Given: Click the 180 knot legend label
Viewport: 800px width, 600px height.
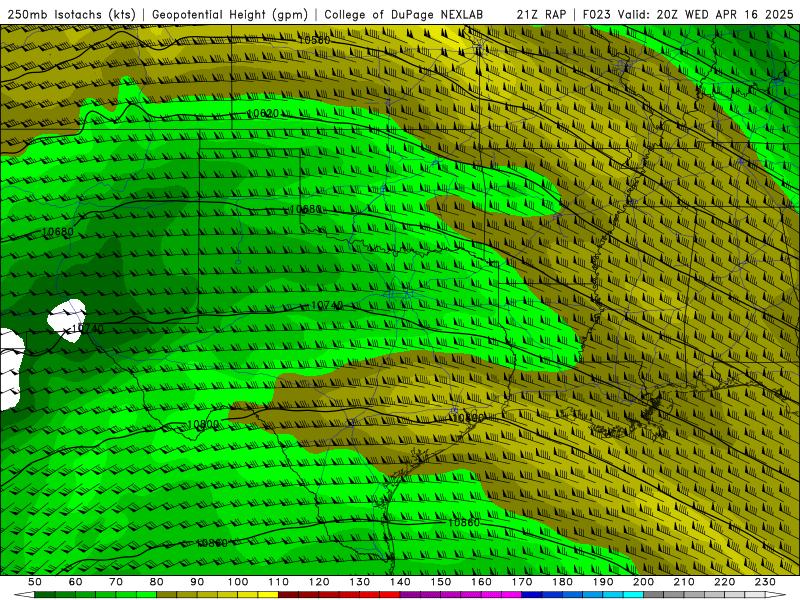Looking at the screenshot, I should (x=563, y=582).
